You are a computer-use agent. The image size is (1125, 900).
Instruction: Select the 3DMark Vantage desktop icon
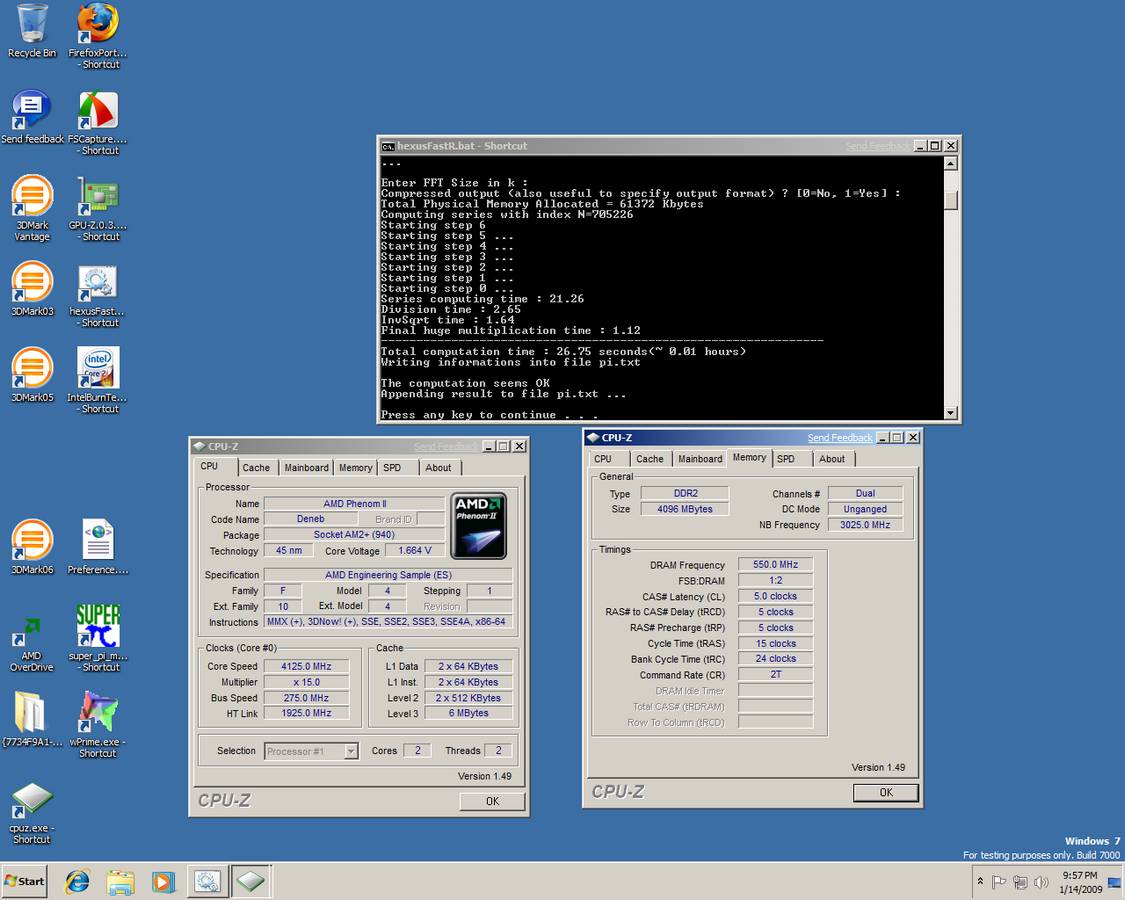pyautogui.click(x=32, y=209)
